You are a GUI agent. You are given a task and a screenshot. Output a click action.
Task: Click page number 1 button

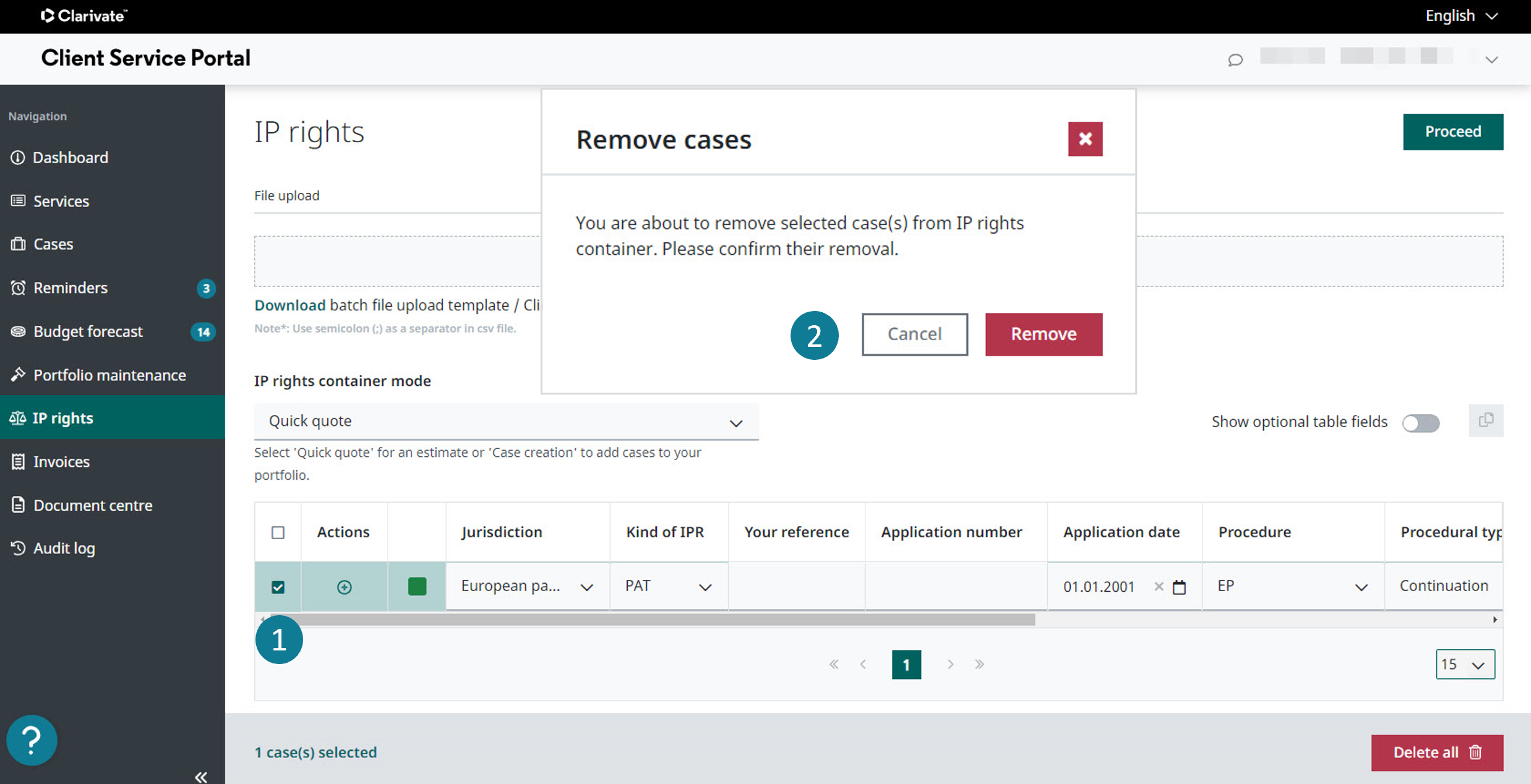pos(906,664)
